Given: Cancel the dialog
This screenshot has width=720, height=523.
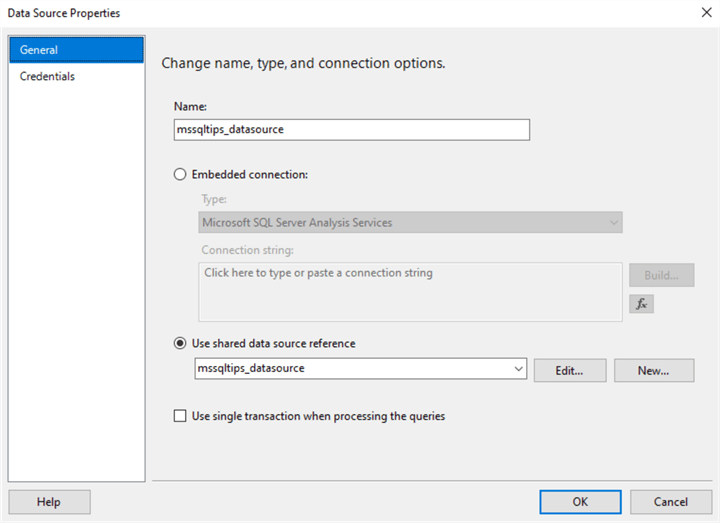Looking at the screenshot, I should point(671,502).
